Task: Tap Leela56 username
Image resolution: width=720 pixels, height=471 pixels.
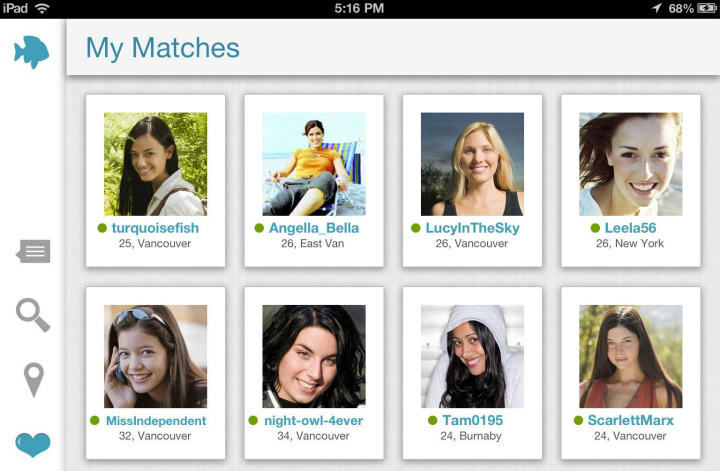Action: (x=630, y=228)
